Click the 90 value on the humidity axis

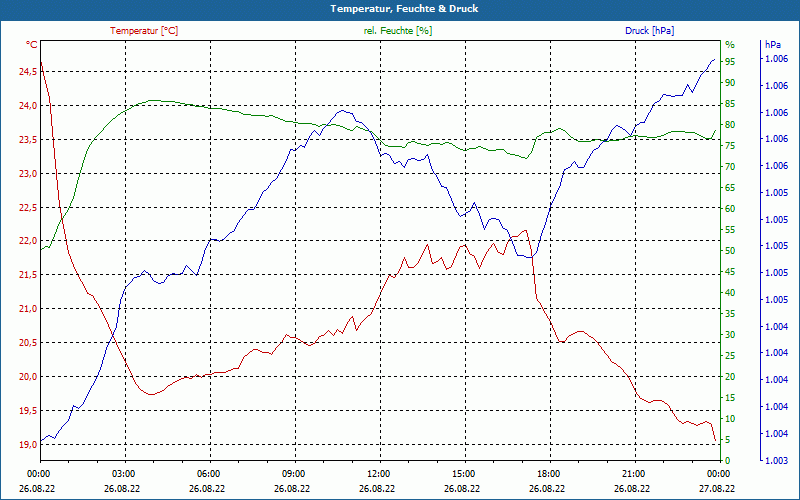730,83
